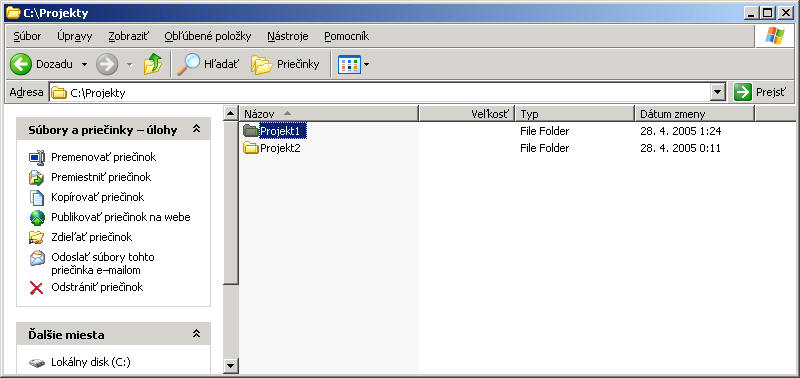Open the Dozadu history dropdown arrow
This screenshot has height=378, width=800.
click(x=85, y=65)
